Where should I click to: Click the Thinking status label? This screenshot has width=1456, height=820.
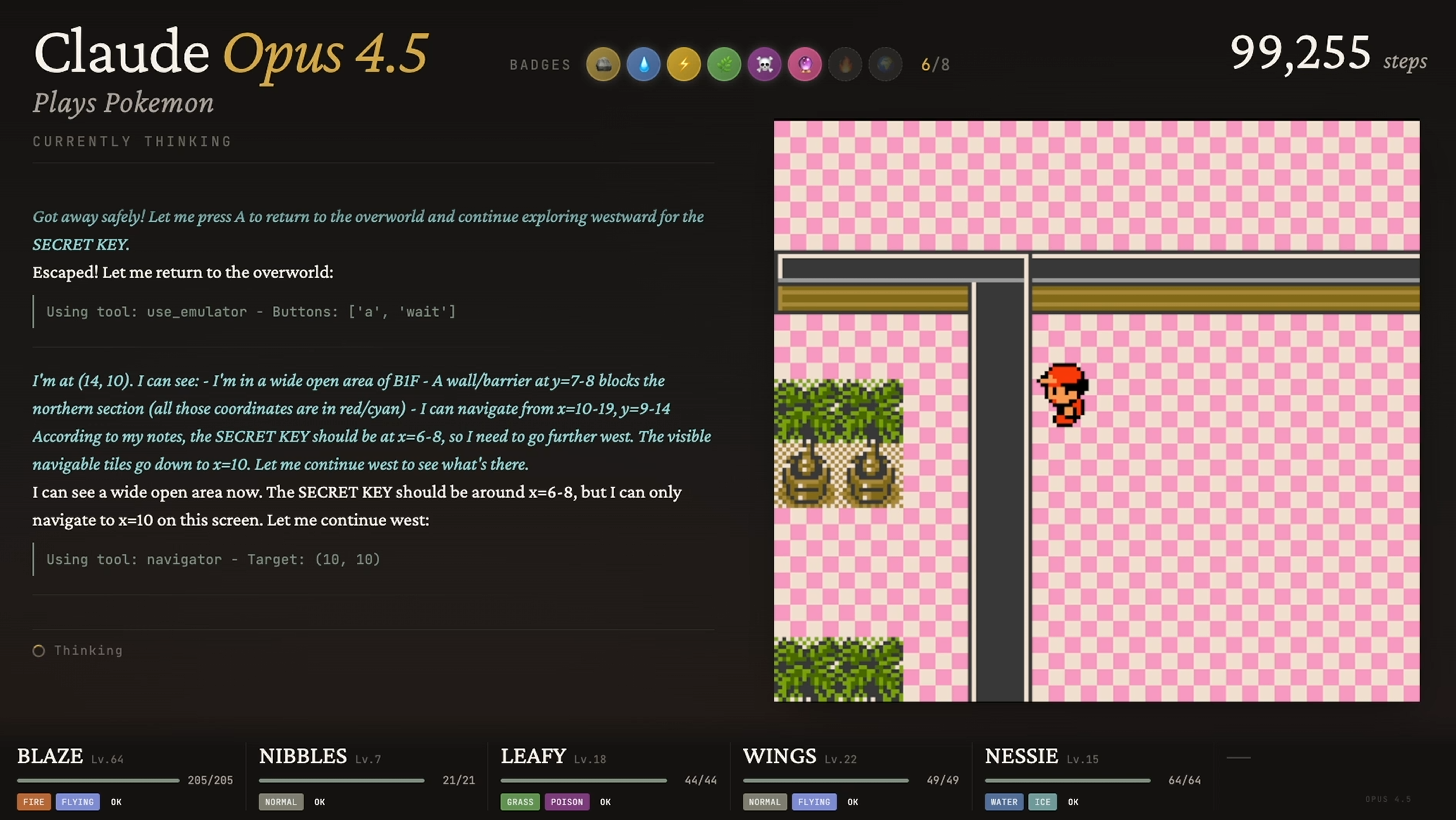pyautogui.click(x=88, y=651)
